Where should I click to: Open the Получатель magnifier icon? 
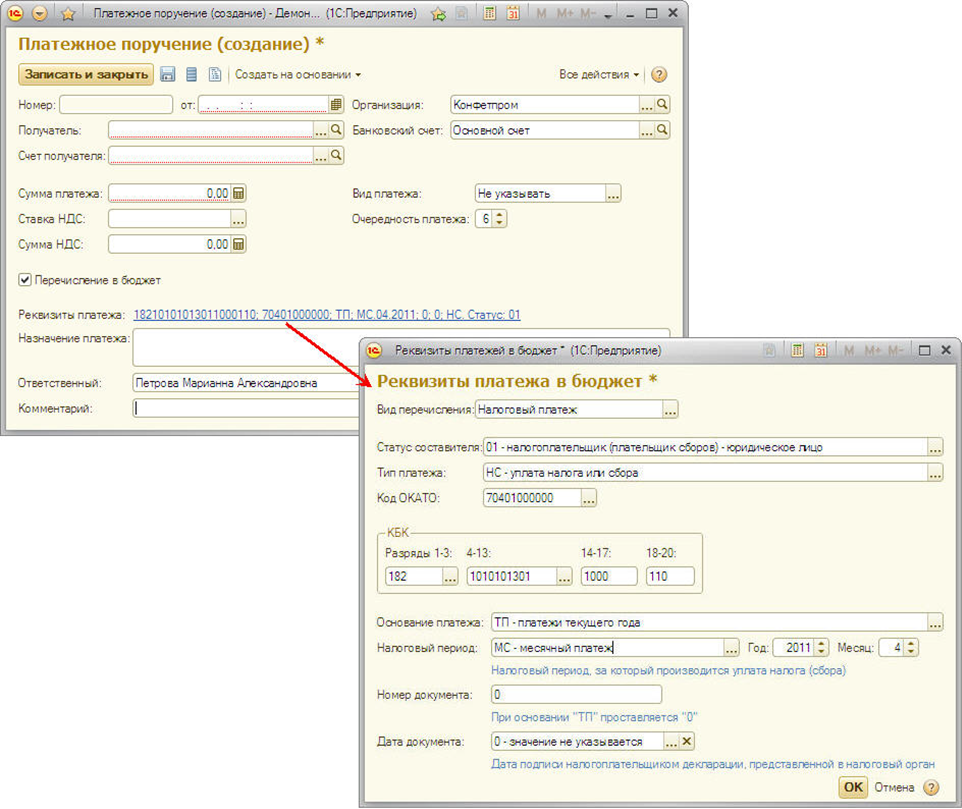click(336, 130)
